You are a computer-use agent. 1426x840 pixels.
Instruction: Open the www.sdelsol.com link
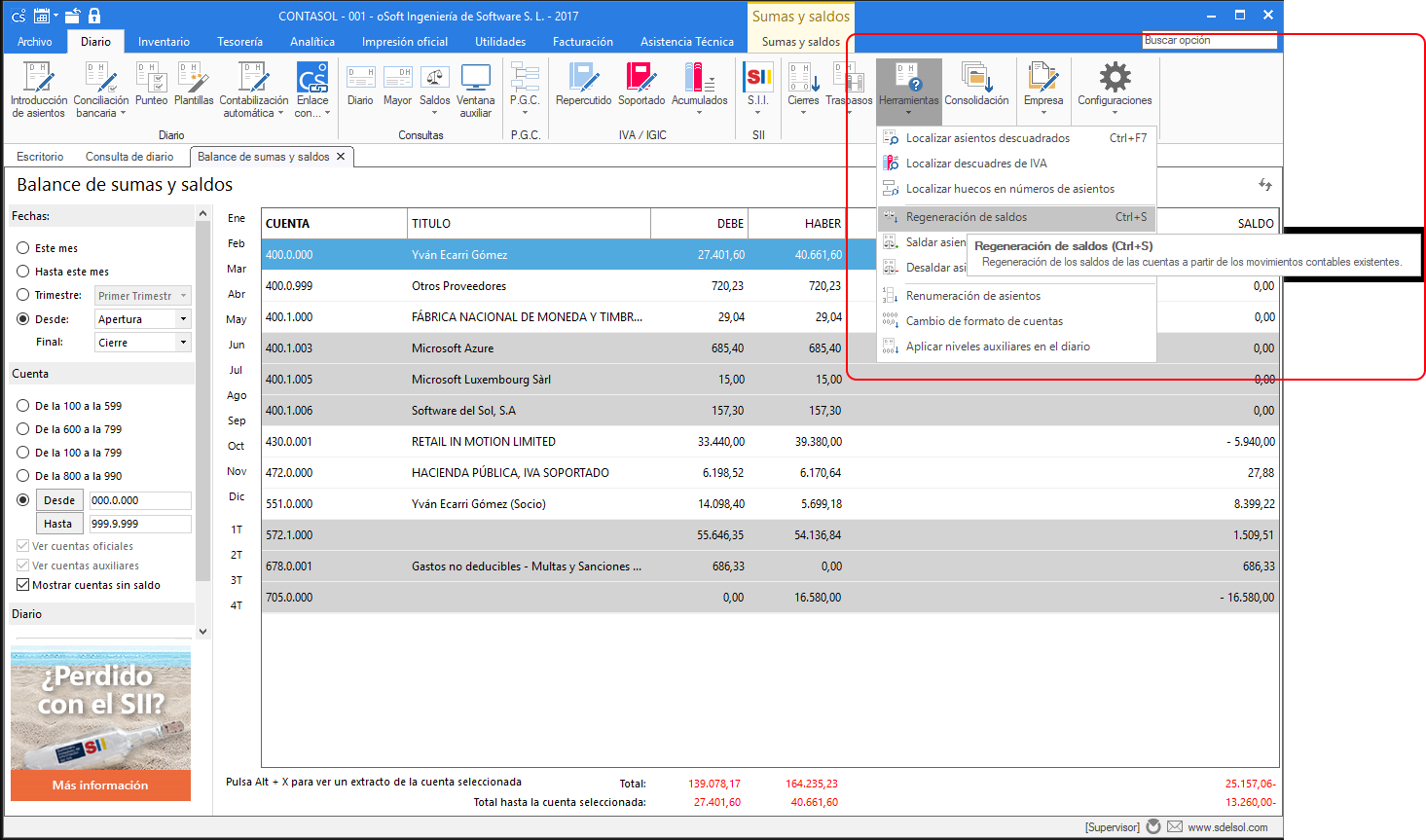[x=1227, y=827]
